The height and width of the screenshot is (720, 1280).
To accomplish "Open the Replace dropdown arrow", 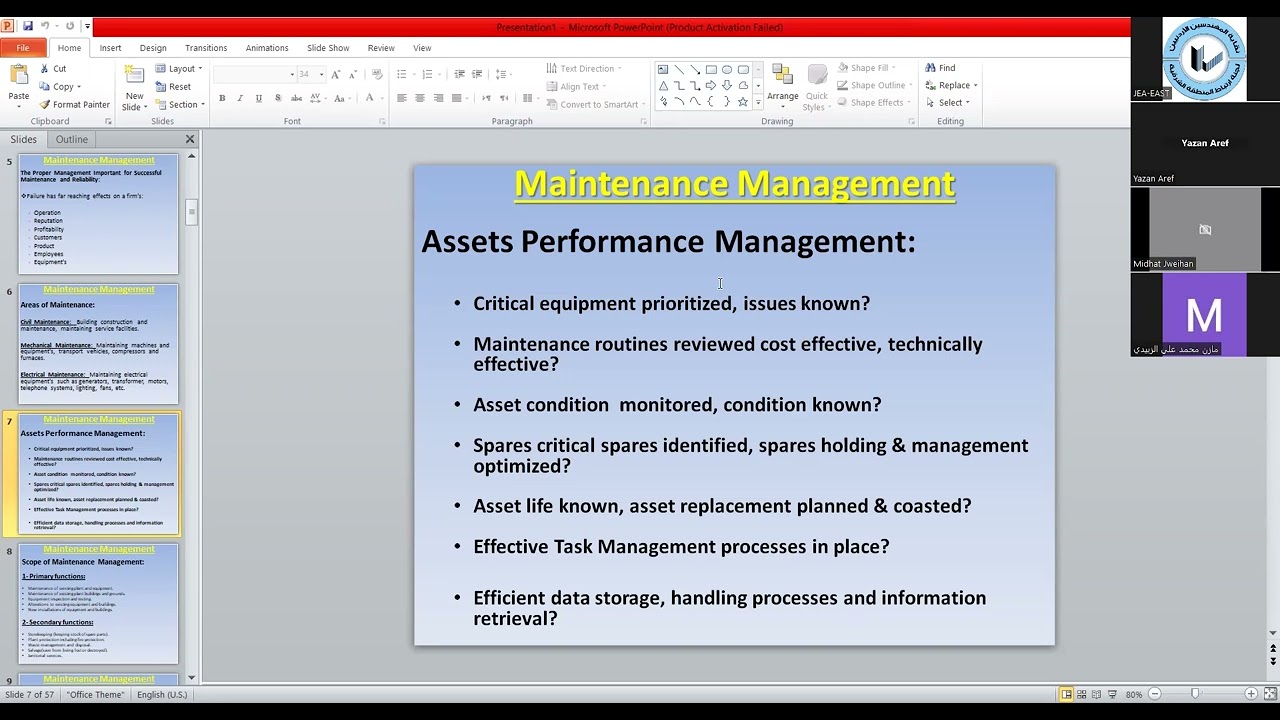I will pos(975,86).
